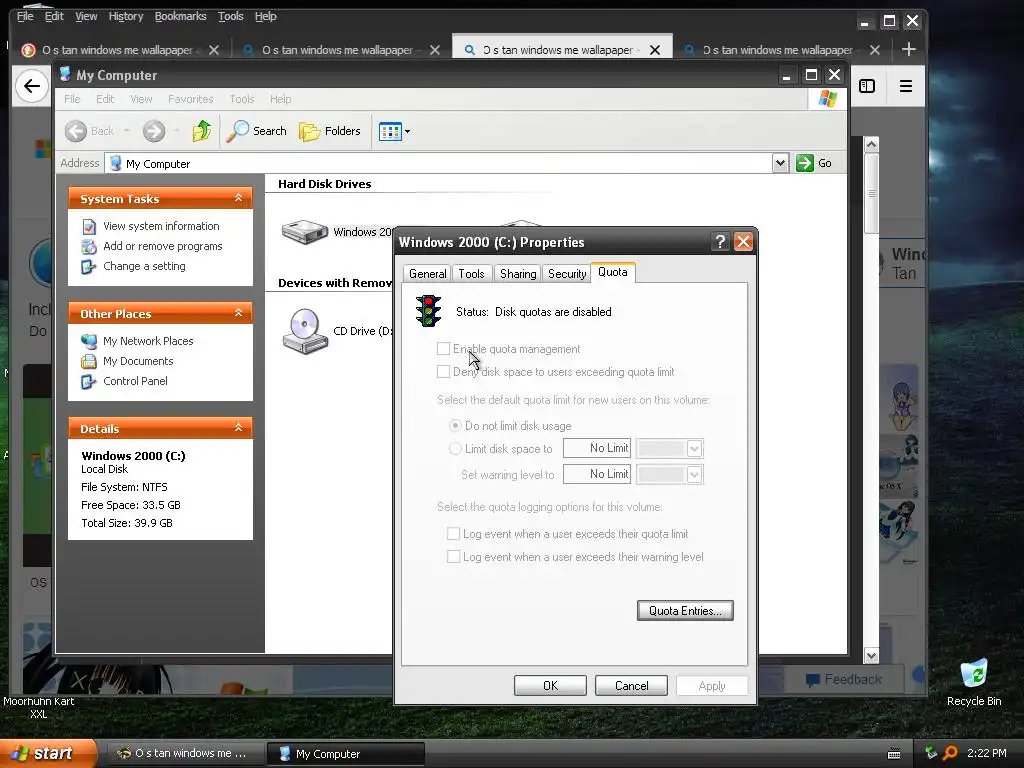This screenshot has height=768, width=1024.
Task: Click the Quota Entries button
Action: (685, 611)
